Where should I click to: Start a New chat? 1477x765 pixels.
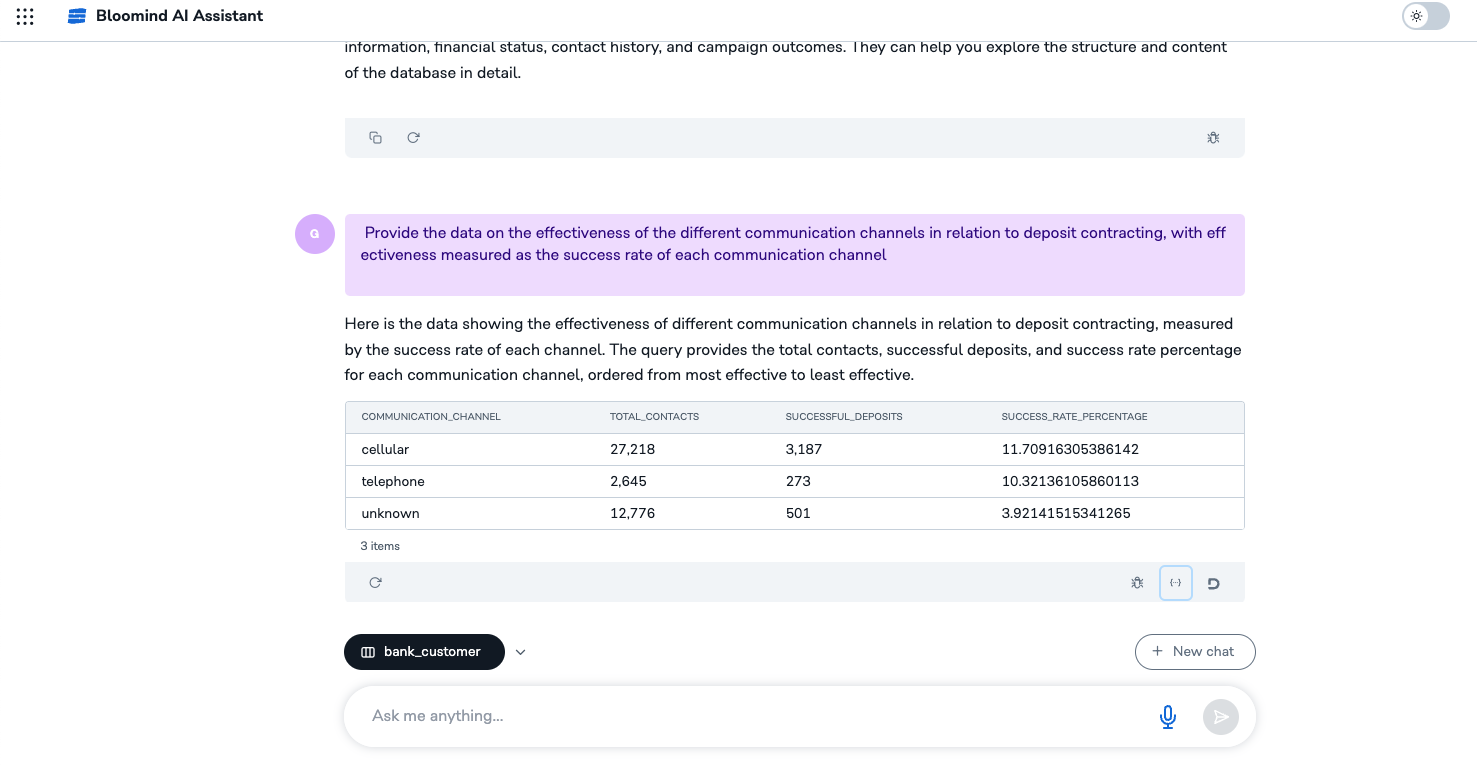pyautogui.click(x=1195, y=651)
